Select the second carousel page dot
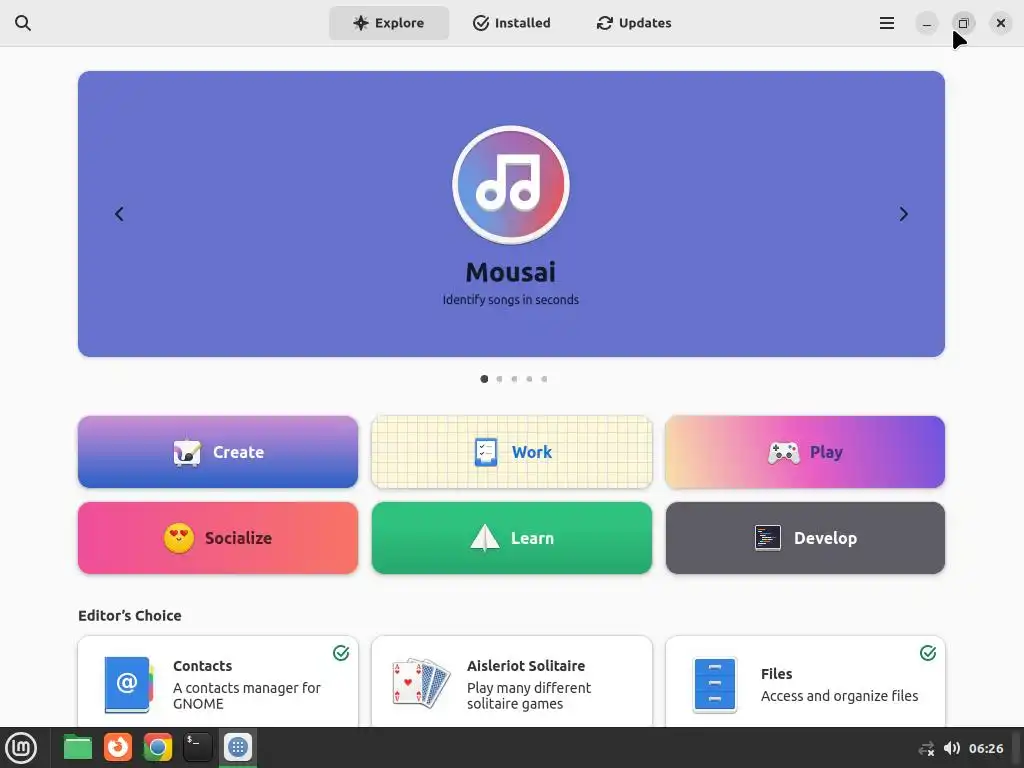This screenshot has height=768, width=1024. pos(500,379)
